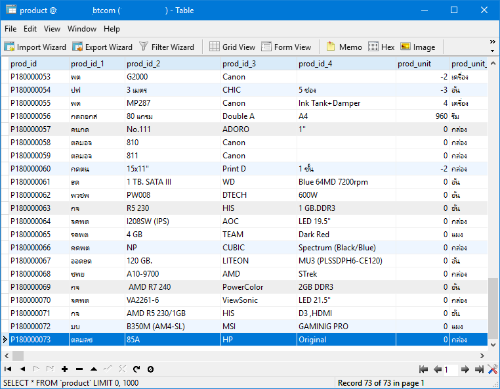Click vertical scrollbar up arrow
This screenshot has width=500, height=389.
click(493, 63)
